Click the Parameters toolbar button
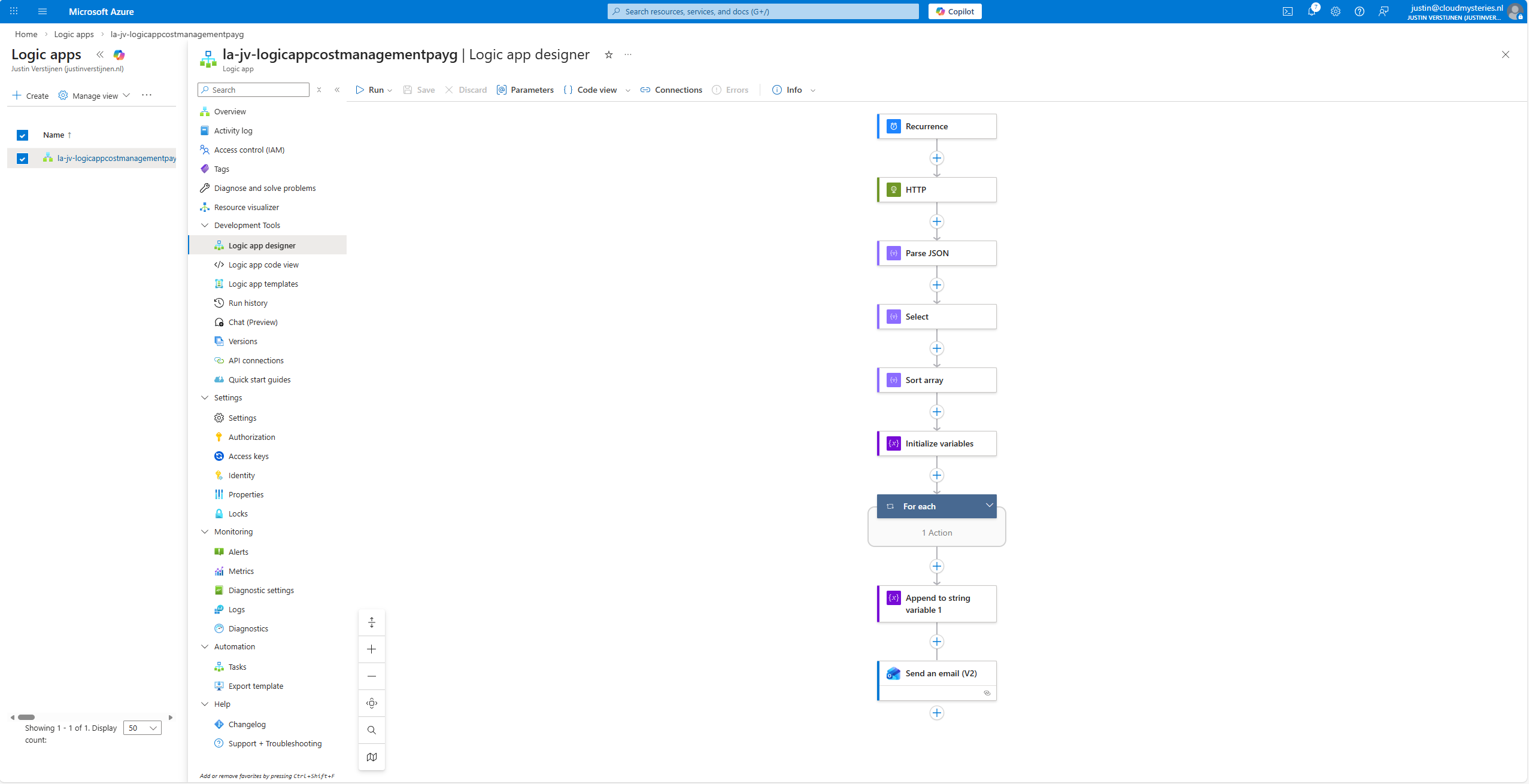Image resolution: width=1529 pixels, height=784 pixels. pos(525,90)
